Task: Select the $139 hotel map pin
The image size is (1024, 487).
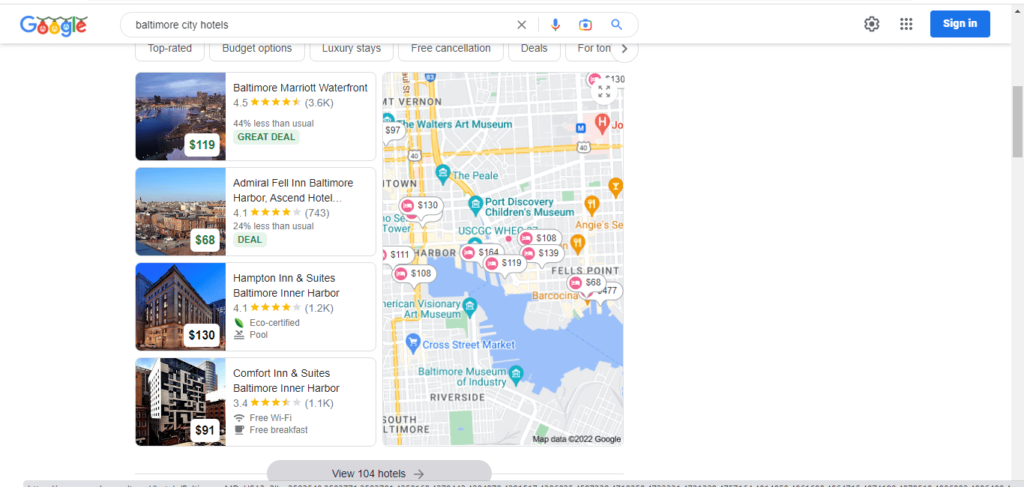Action: 541,253
